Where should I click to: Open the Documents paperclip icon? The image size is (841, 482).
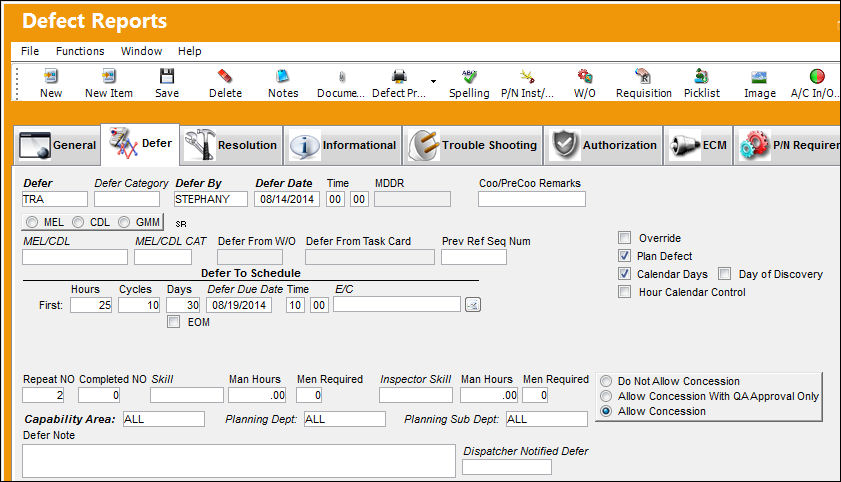[342, 77]
